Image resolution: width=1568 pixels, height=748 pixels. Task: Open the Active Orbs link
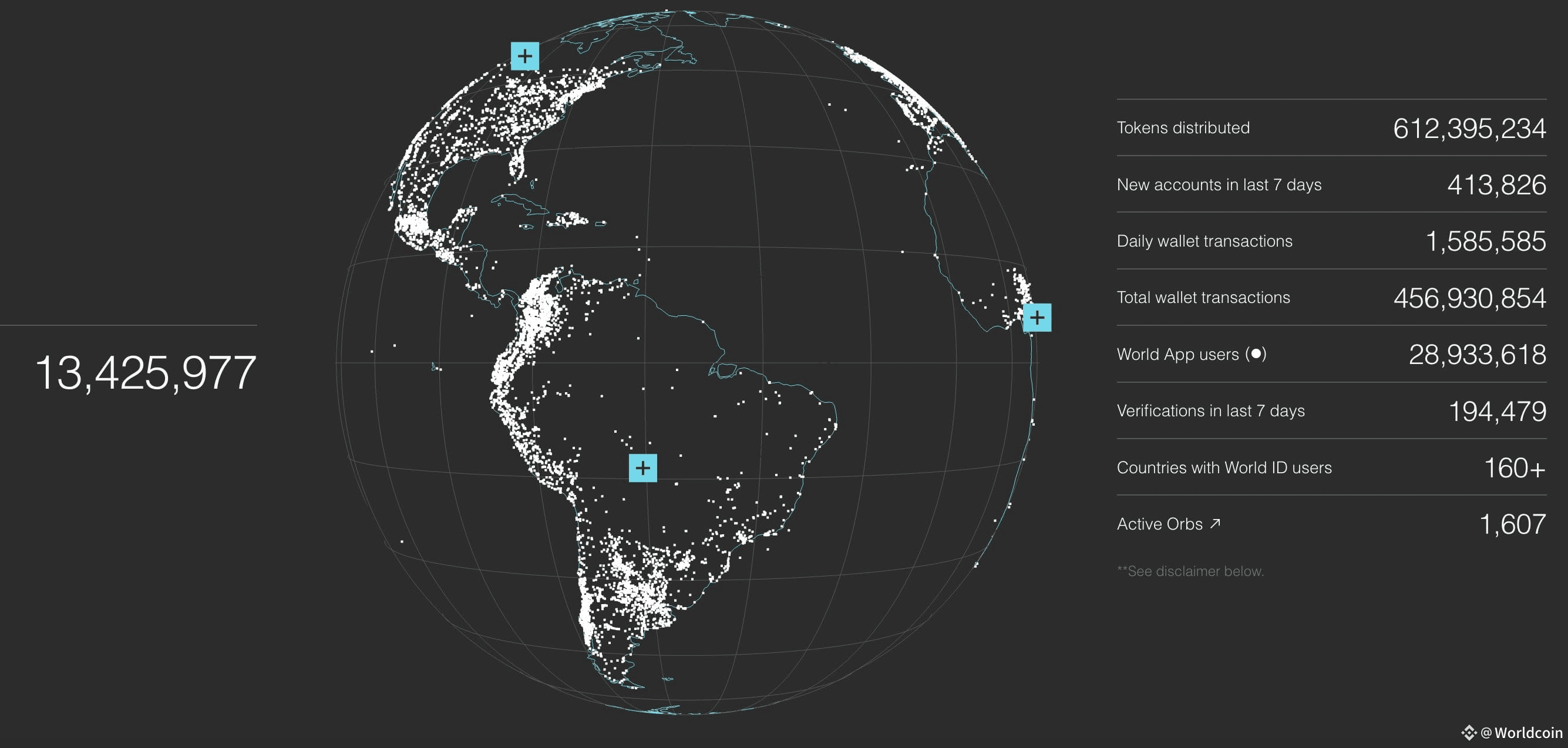click(1169, 524)
